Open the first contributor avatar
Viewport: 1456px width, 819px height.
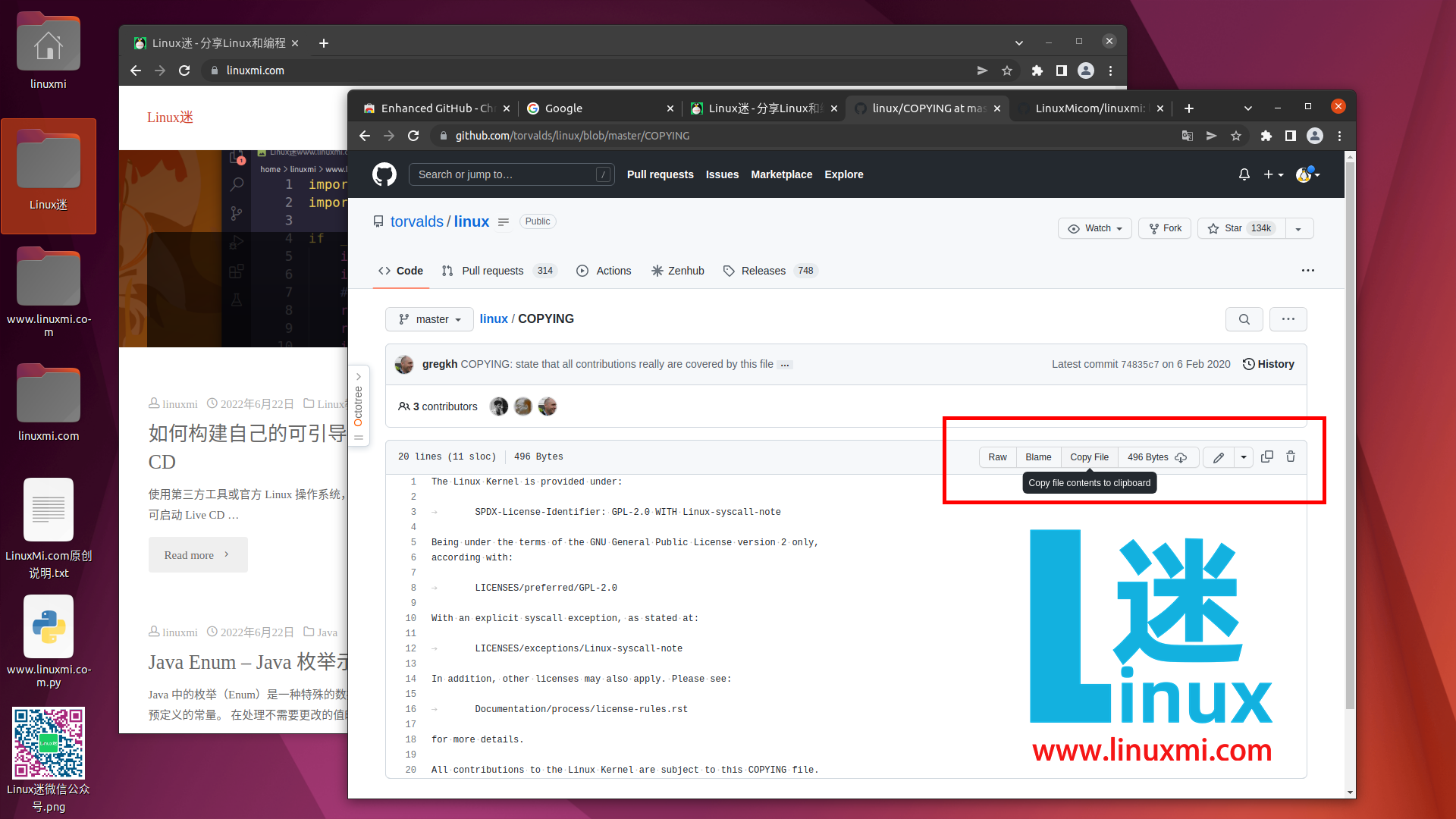499,406
